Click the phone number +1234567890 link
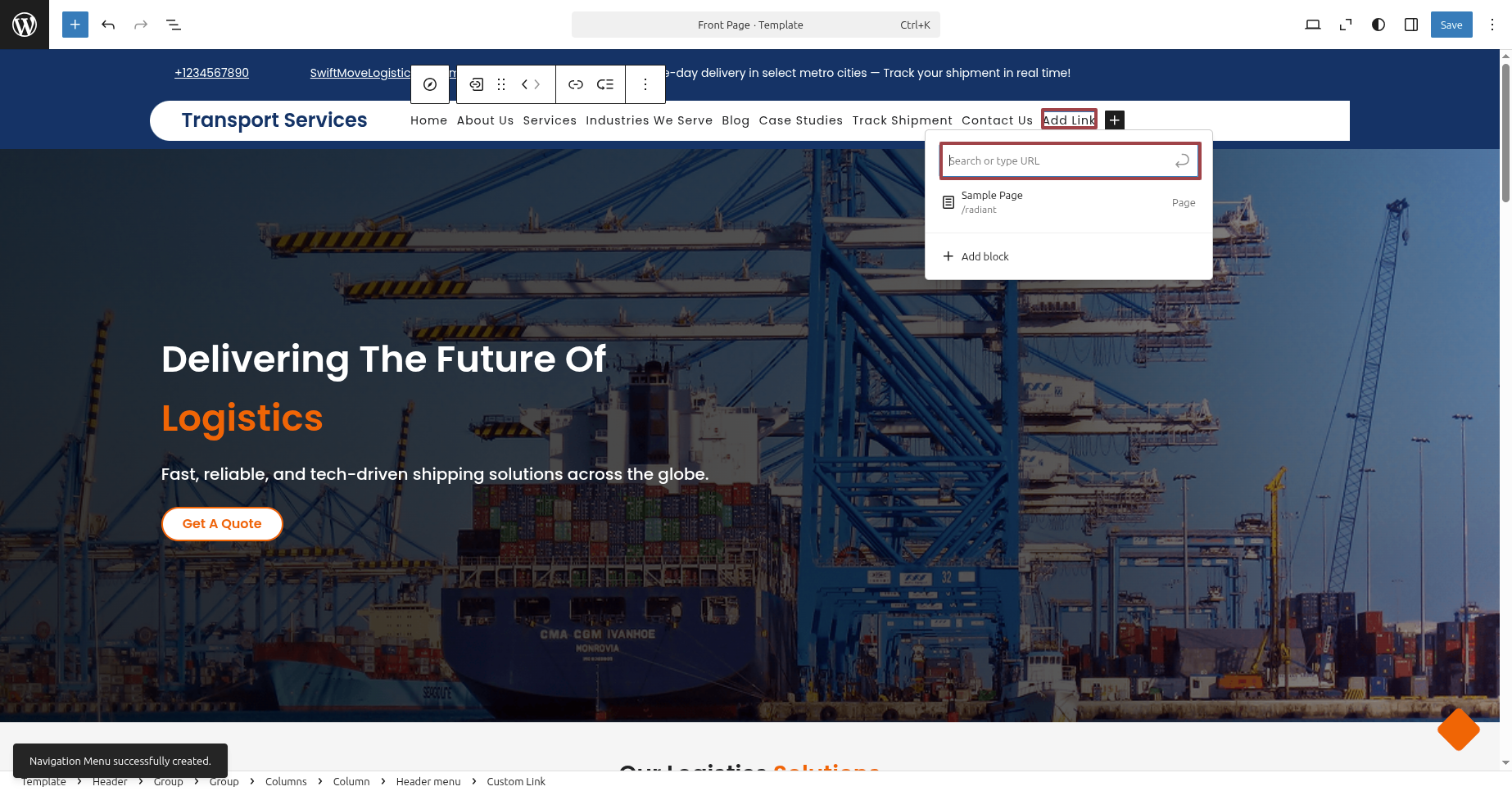The height and width of the screenshot is (791, 1512). [x=211, y=73]
